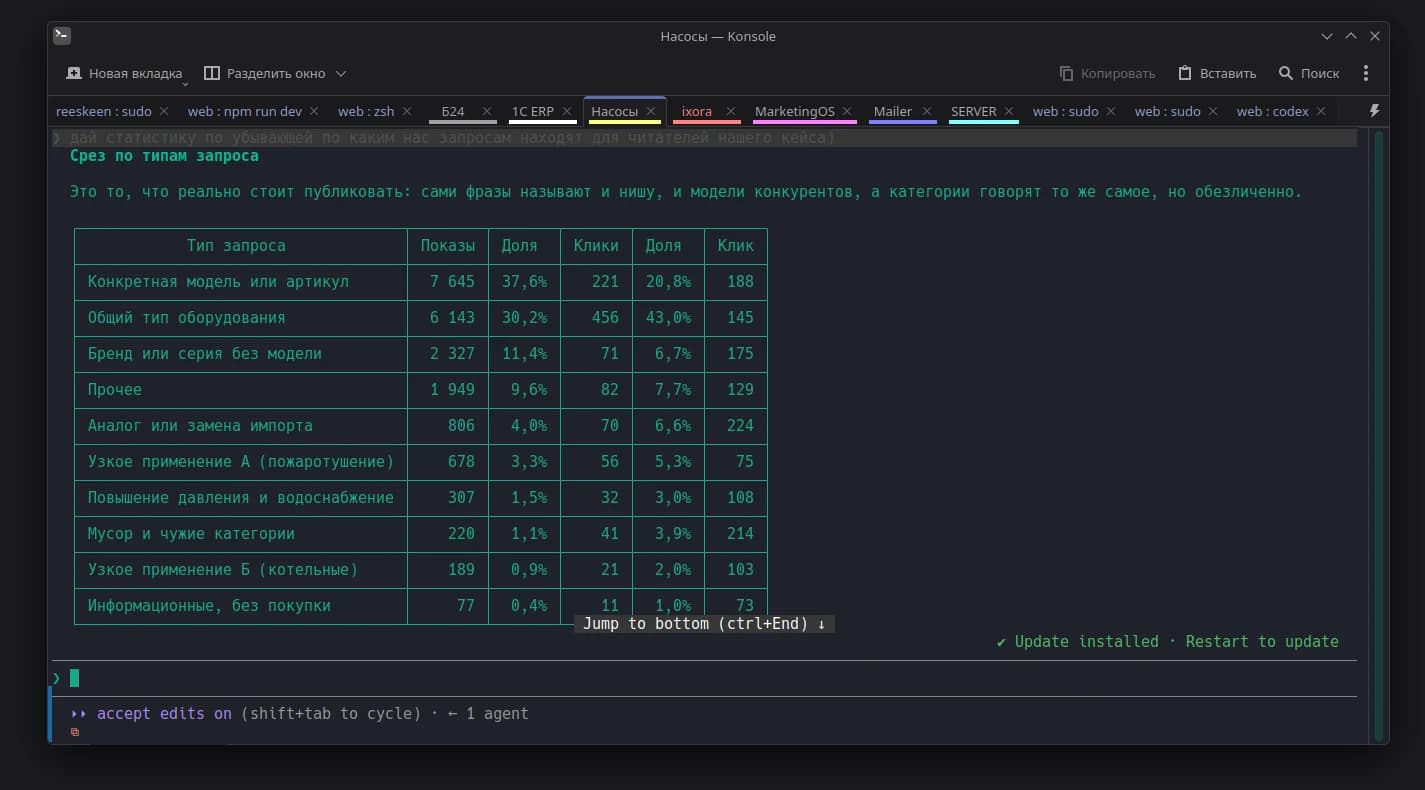
Task: Click the terminal's vertical scrollbar
Action: pyautogui.click(x=1379, y=434)
